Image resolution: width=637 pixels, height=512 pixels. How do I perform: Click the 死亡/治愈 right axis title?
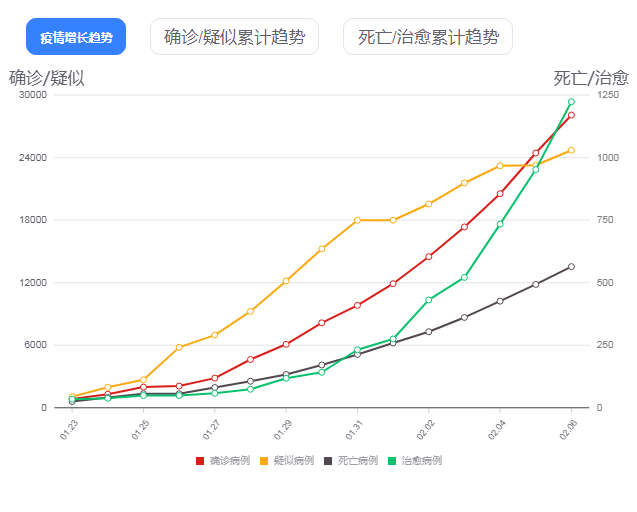[591, 77]
